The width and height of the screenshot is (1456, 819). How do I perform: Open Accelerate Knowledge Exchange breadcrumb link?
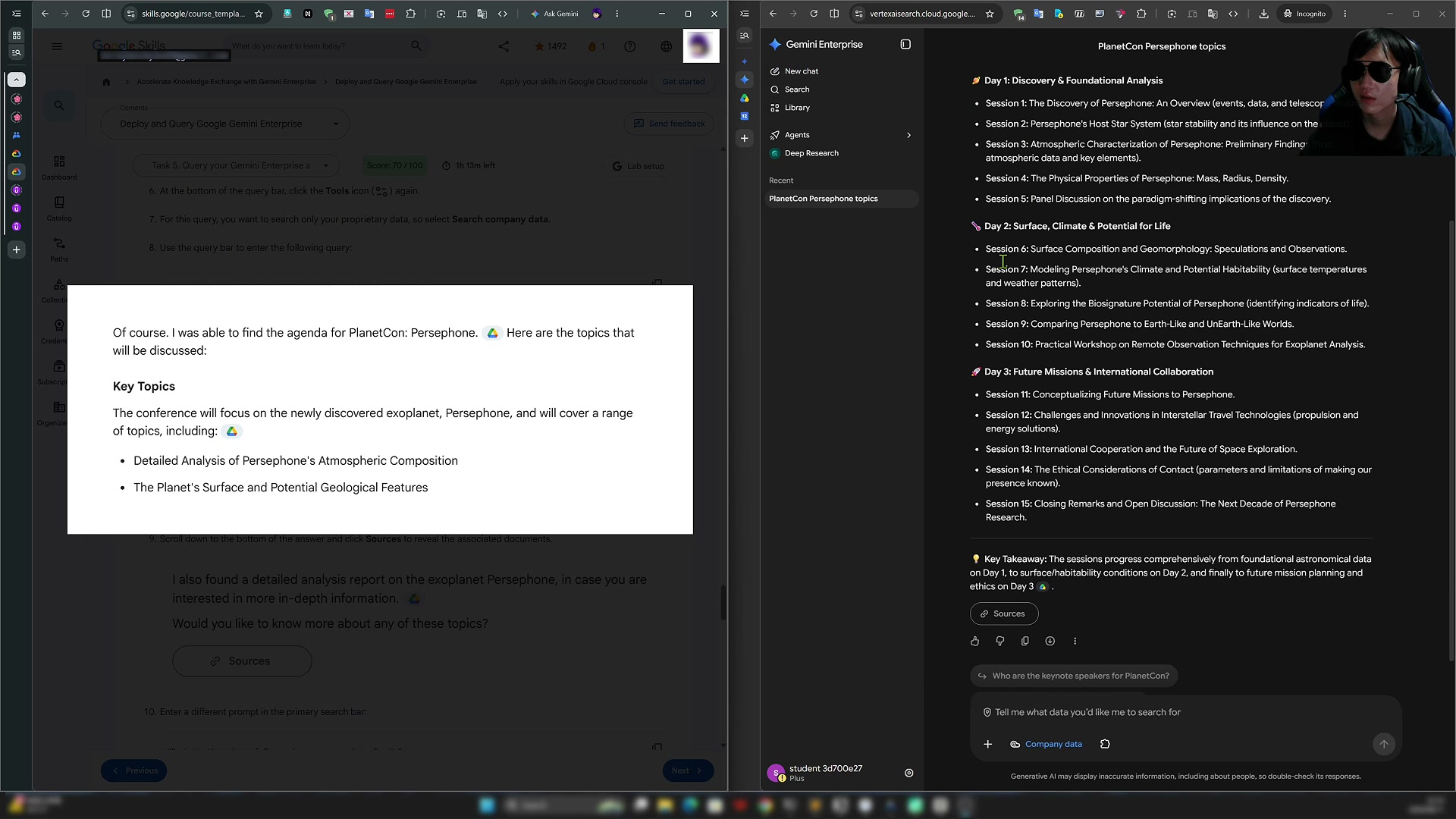click(226, 82)
